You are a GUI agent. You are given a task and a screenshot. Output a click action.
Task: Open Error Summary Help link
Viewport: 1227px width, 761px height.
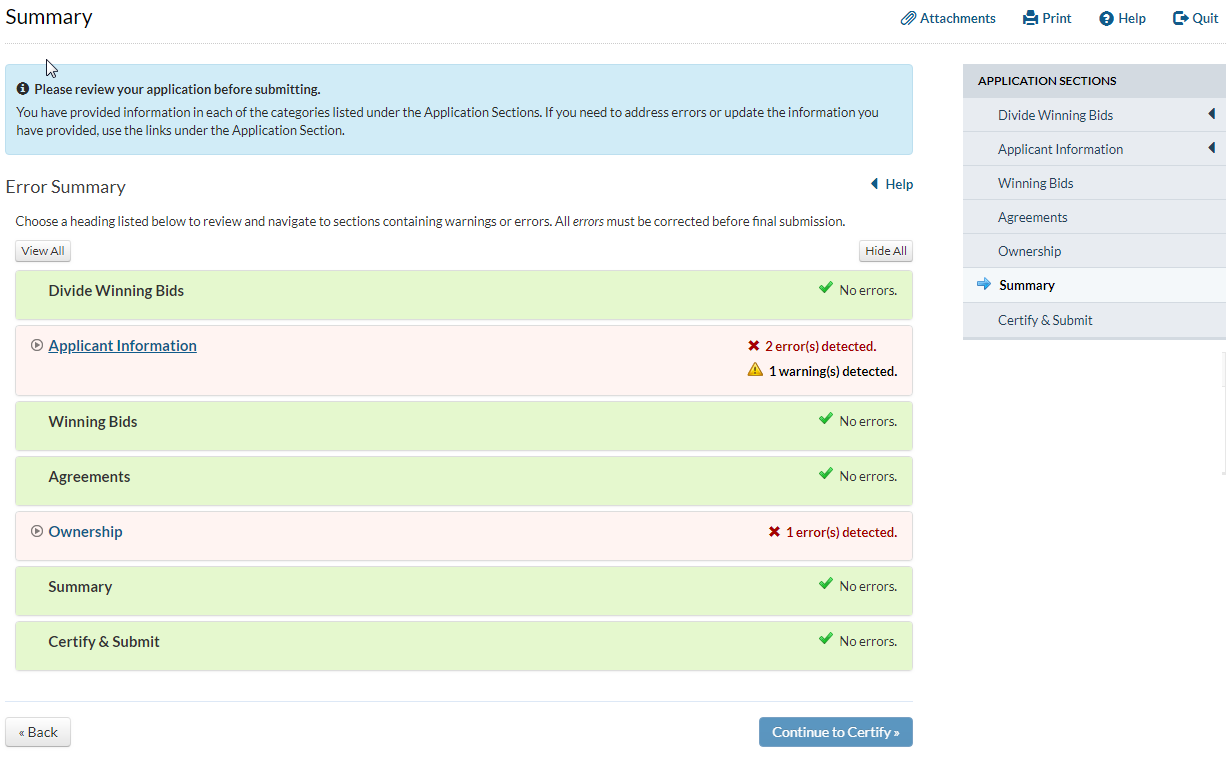pyautogui.click(x=892, y=184)
